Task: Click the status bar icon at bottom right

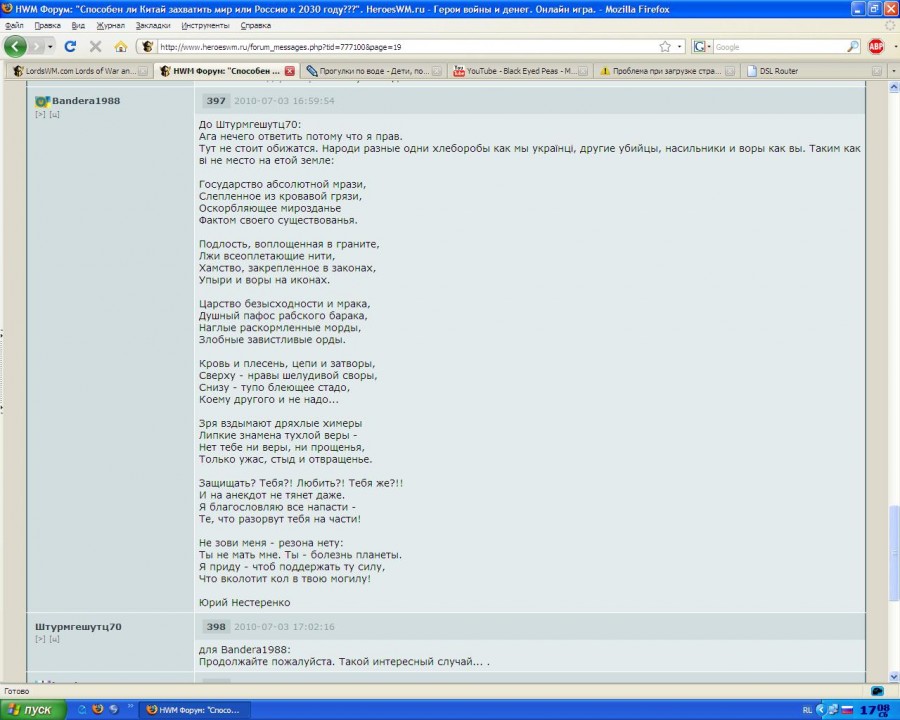Action: 877,691
